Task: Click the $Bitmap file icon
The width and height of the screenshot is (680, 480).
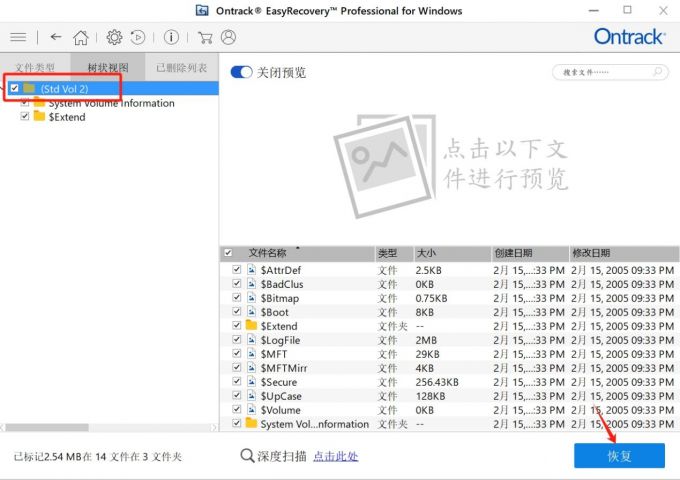Action: (252, 298)
